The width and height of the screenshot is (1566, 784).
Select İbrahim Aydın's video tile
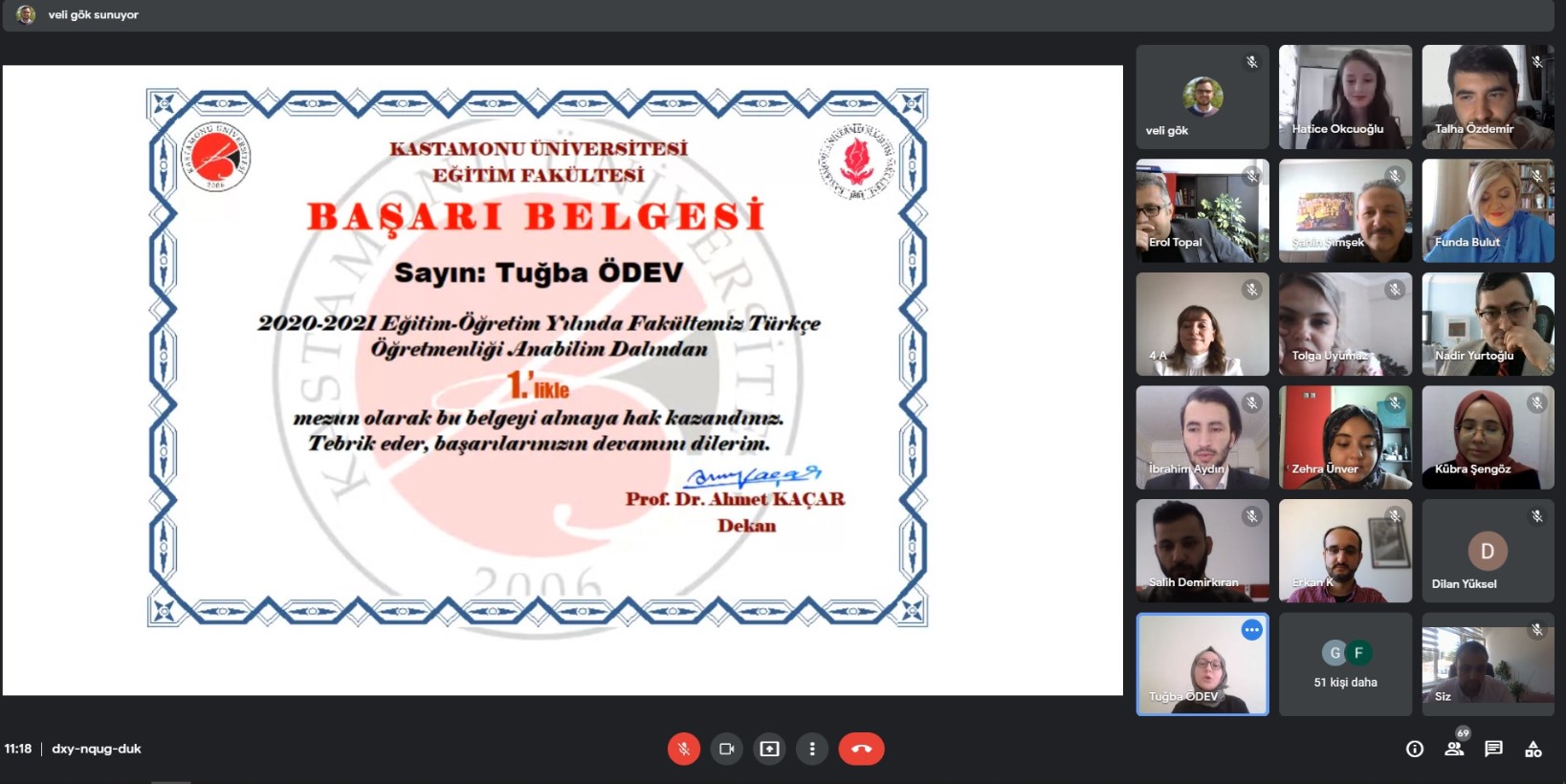point(1202,438)
